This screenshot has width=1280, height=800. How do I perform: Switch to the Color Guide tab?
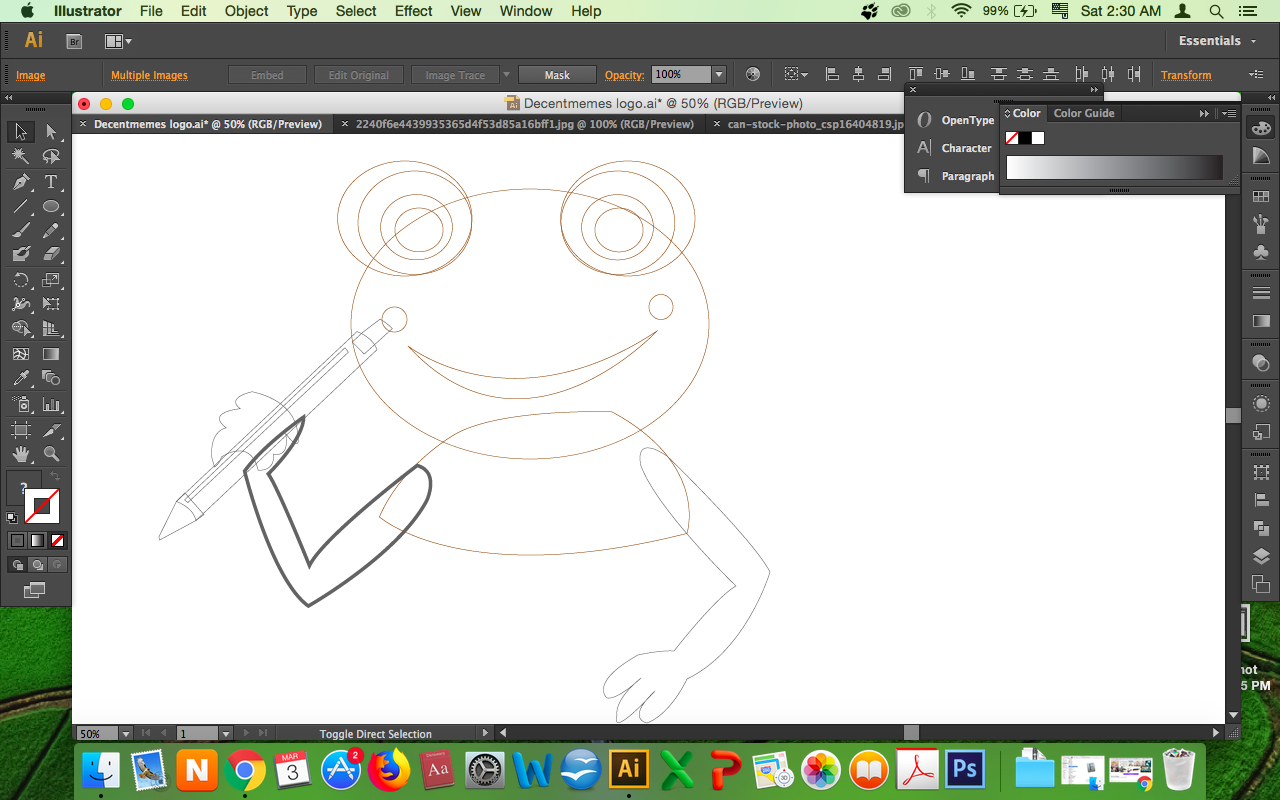pyautogui.click(x=1084, y=113)
